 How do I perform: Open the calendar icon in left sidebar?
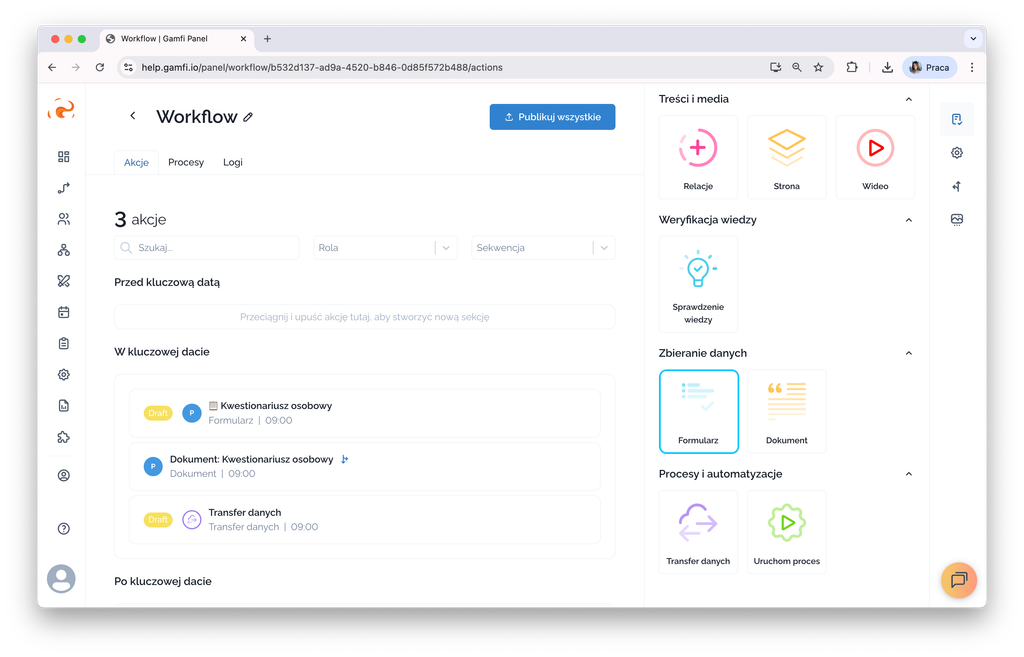click(64, 312)
